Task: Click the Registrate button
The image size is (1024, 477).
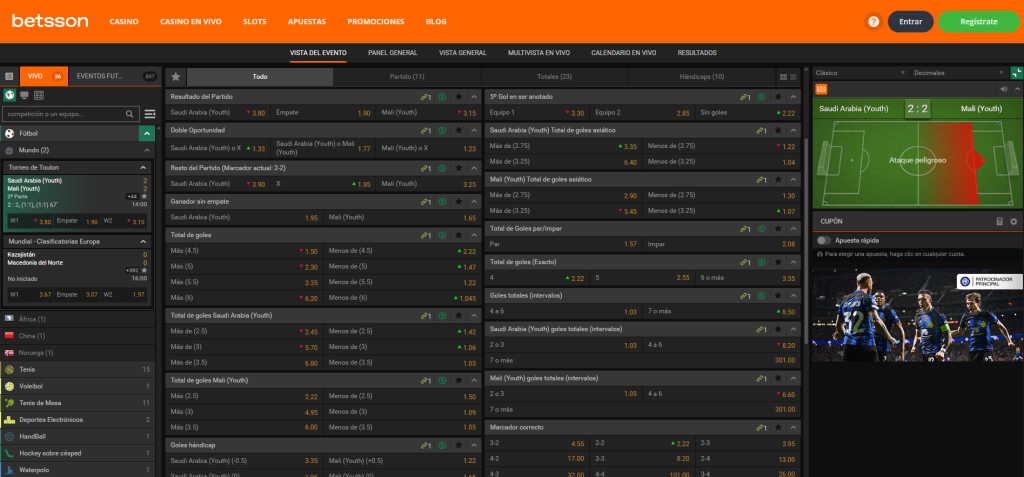Action: tap(978, 21)
